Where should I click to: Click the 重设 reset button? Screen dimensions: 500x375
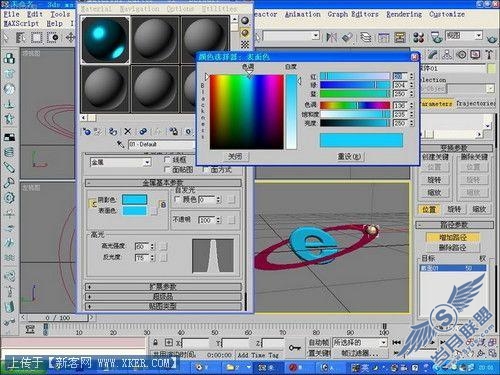pos(349,156)
